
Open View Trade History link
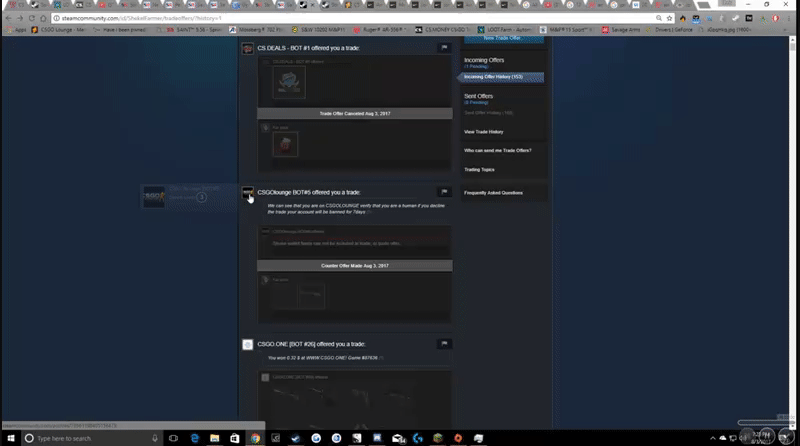pos(484,132)
